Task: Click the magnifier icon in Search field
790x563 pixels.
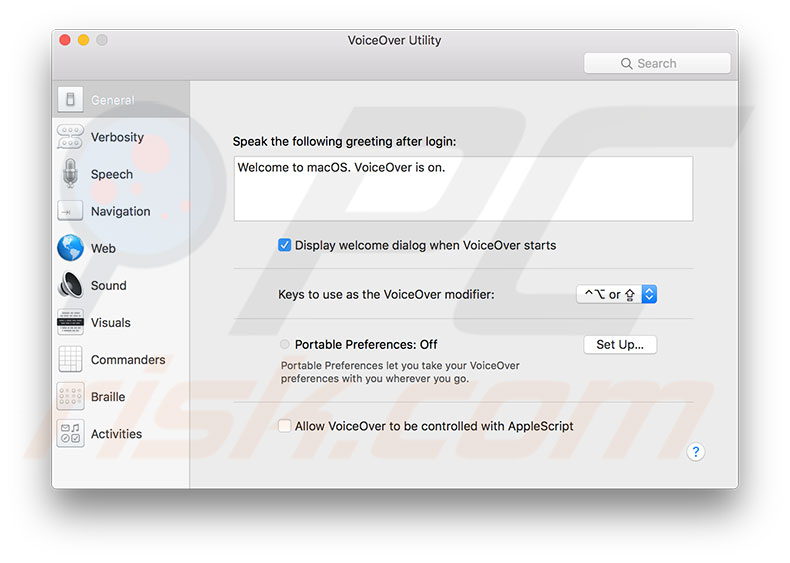Action: 626,64
